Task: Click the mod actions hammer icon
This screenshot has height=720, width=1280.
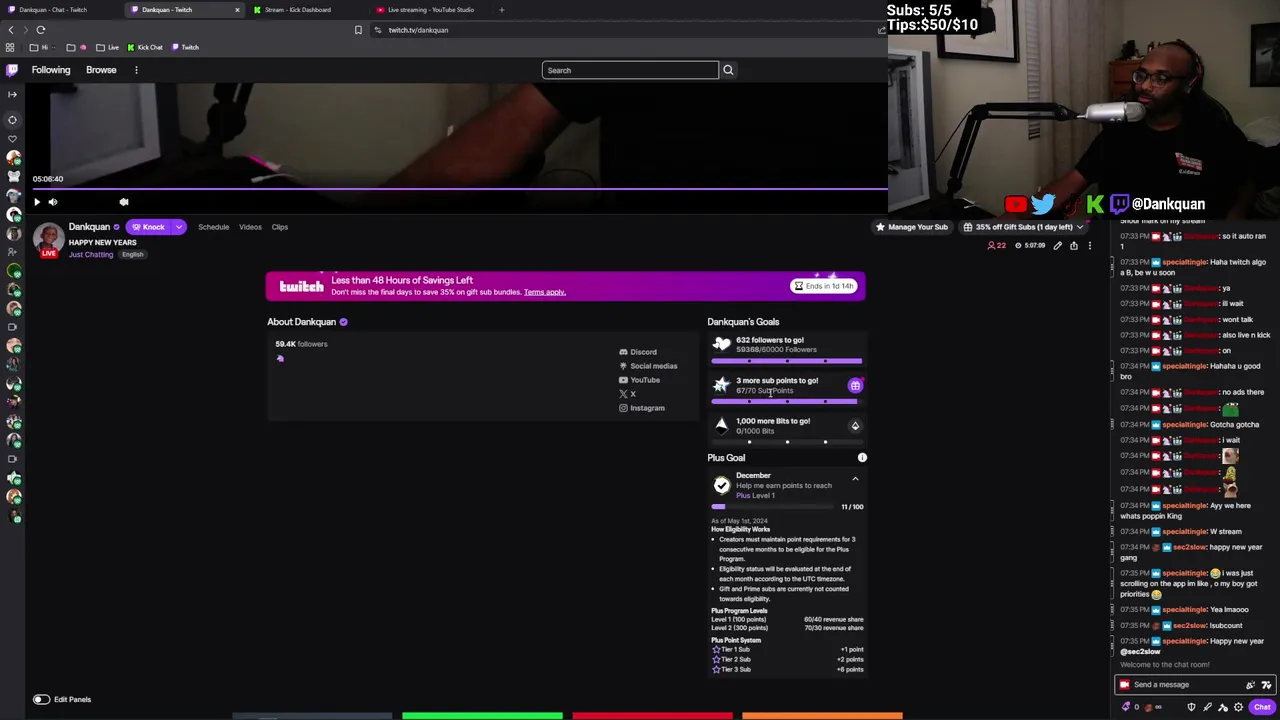Action: (1223, 707)
